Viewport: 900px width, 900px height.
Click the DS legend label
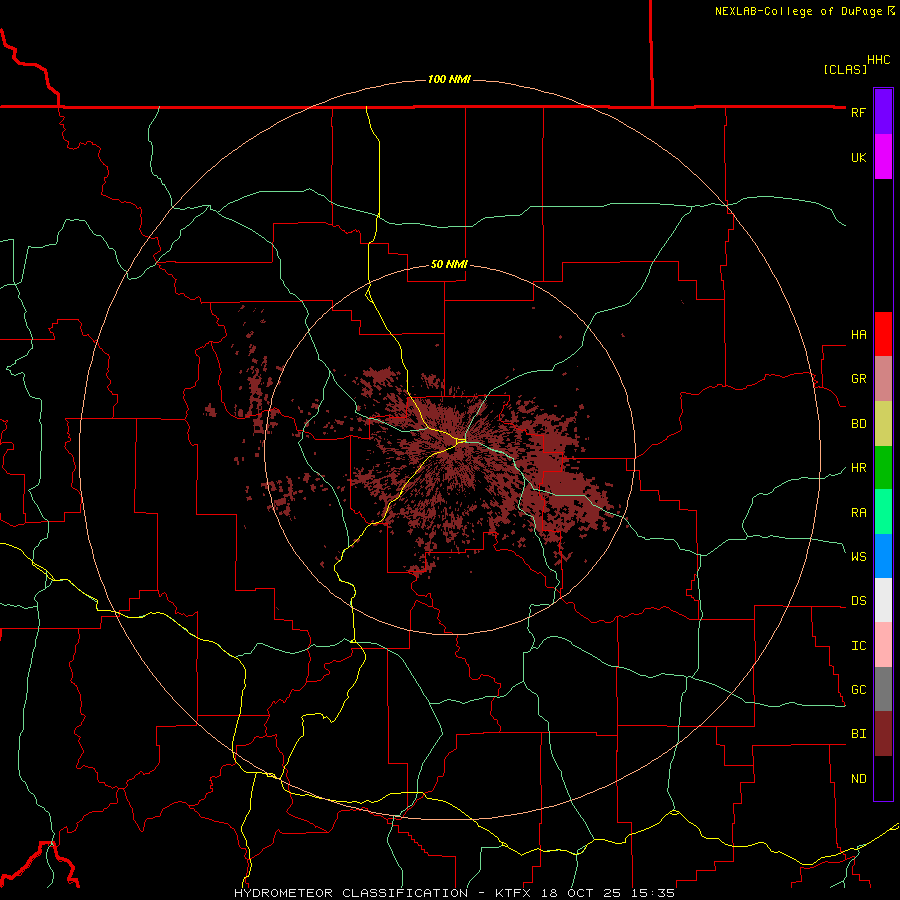pyautogui.click(x=858, y=601)
